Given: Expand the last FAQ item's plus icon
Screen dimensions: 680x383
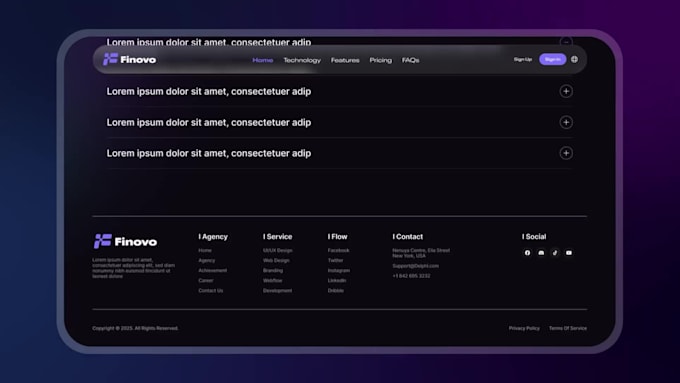Looking at the screenshot, I should point(566,153).
